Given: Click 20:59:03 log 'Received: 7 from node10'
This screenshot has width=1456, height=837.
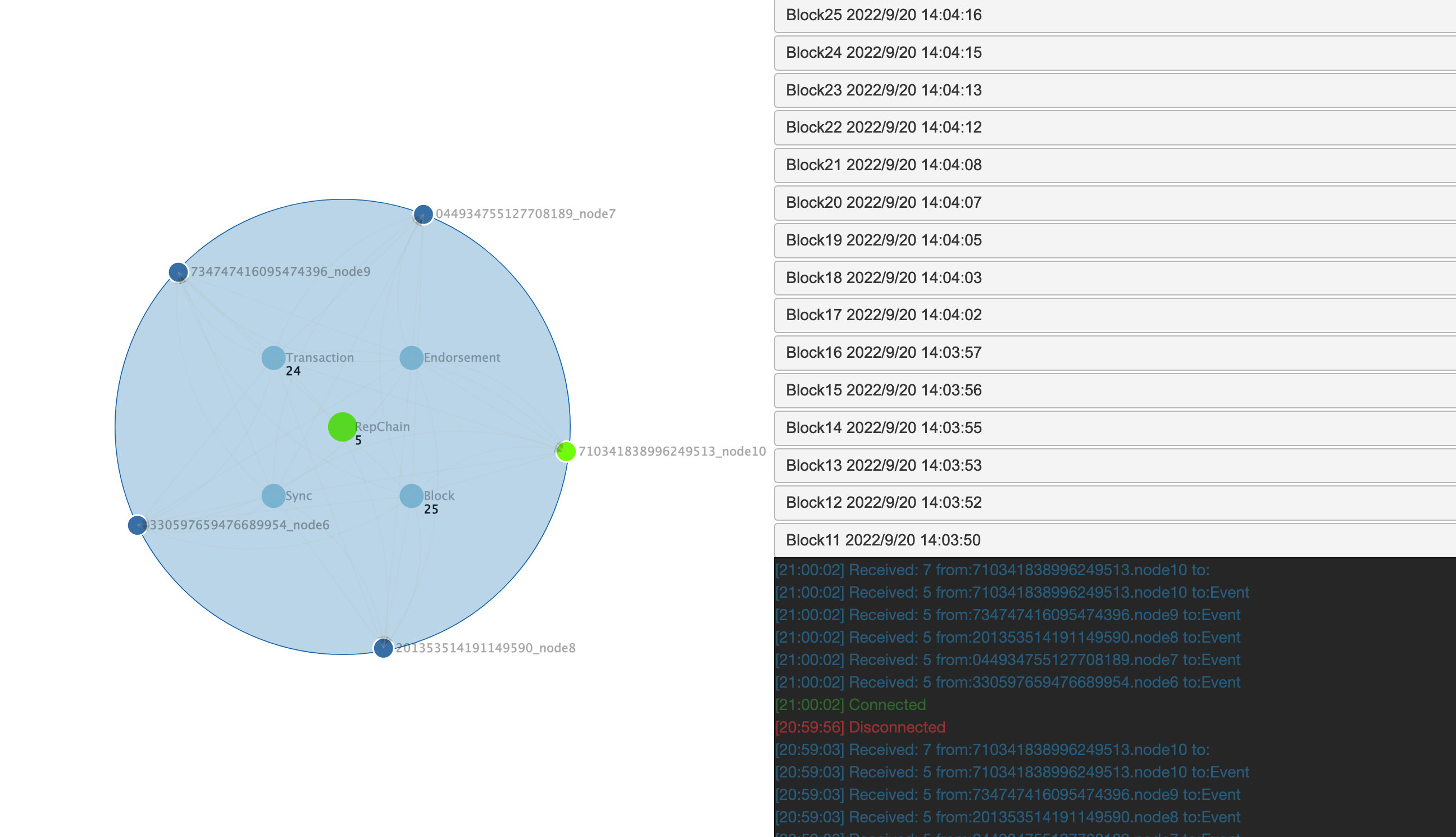Looking at the screenshot, I should tap(992, 749).
